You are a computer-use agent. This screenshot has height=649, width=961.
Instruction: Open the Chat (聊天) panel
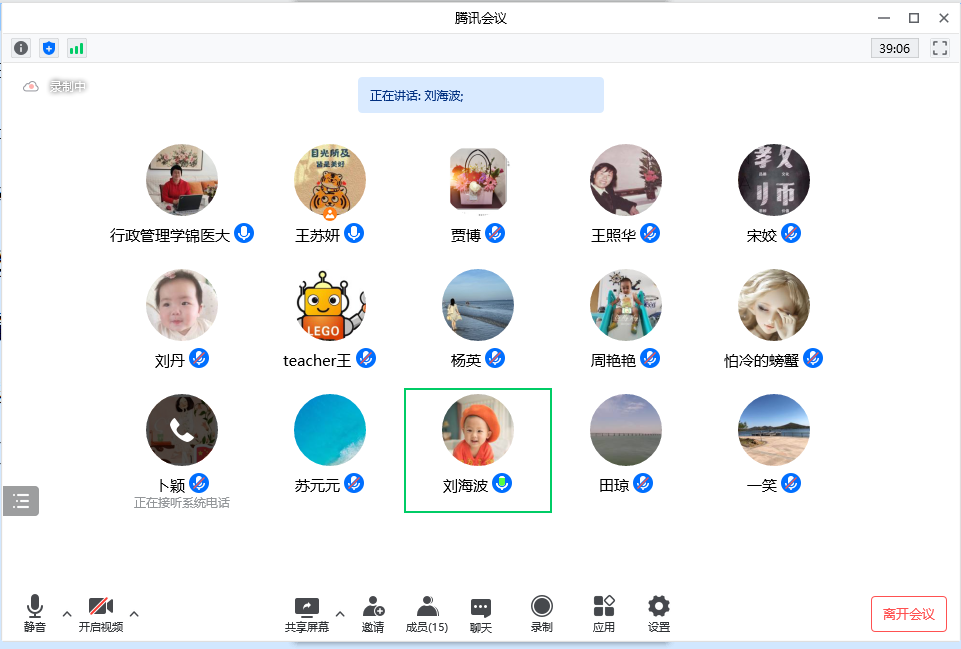(481, 613)
